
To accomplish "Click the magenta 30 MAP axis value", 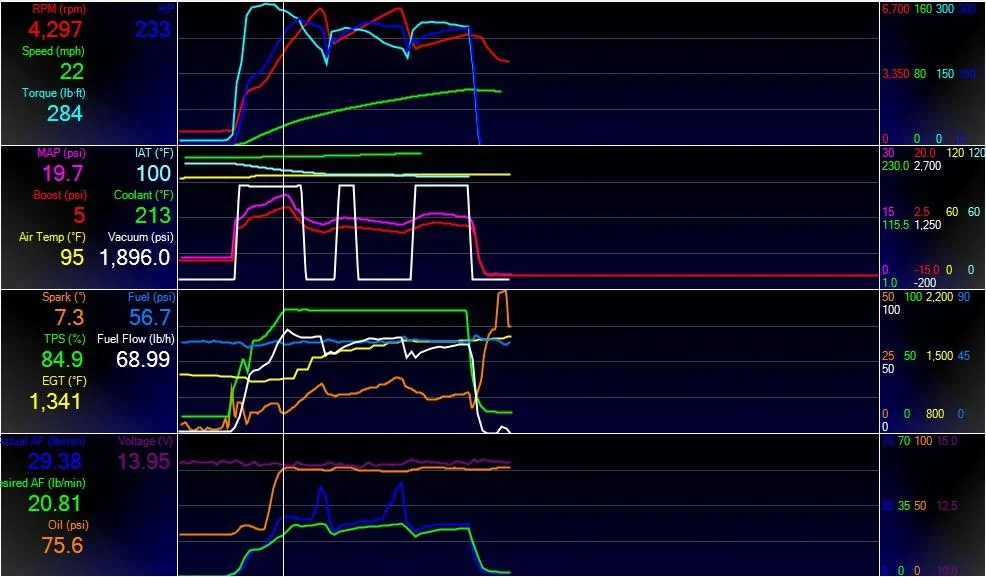I will pyautogui.click(x=888, y=153).
